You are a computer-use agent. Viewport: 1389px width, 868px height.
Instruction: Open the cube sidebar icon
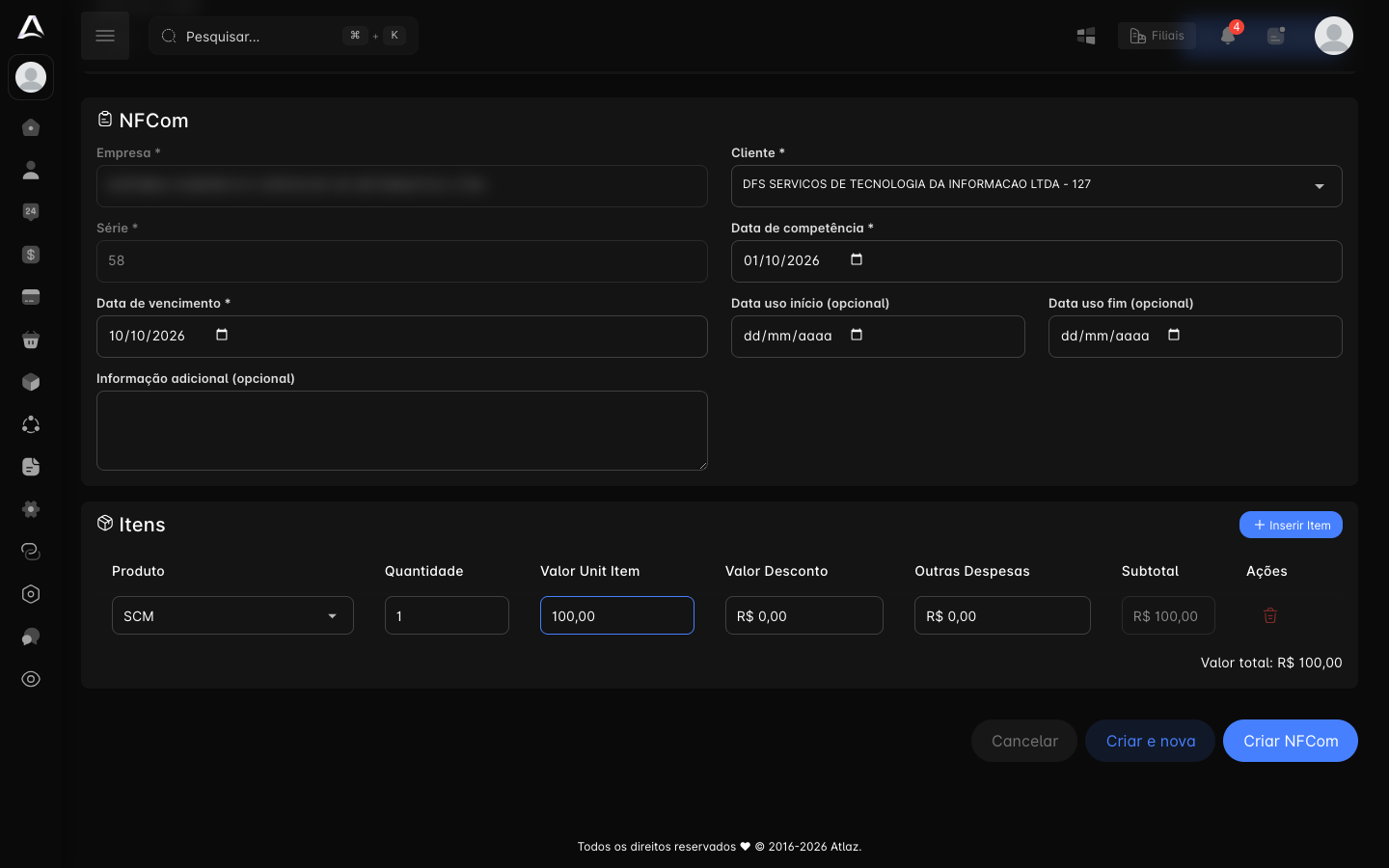pos(31,382)
